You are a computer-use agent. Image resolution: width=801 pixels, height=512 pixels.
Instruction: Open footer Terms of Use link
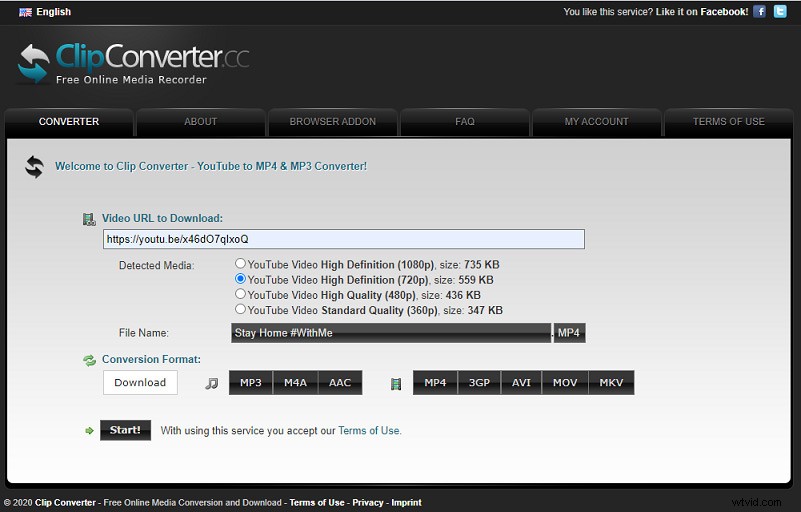(317, 503)
